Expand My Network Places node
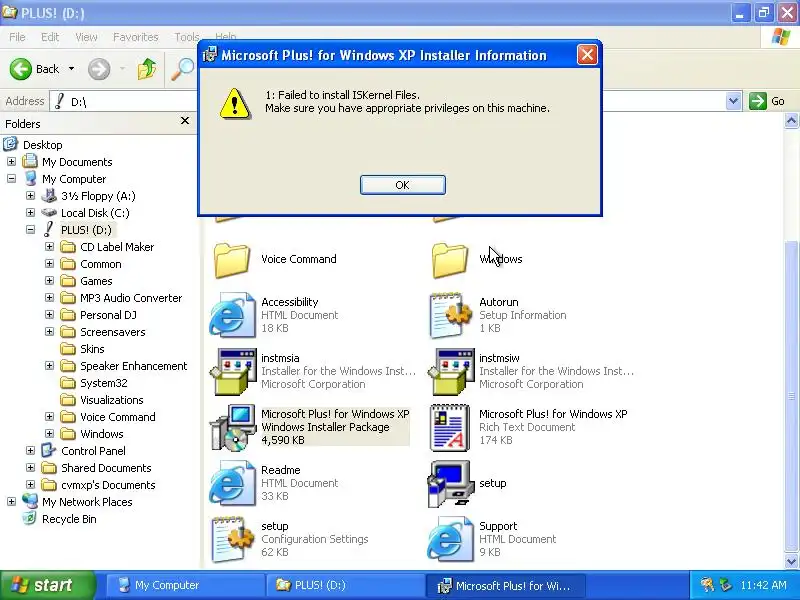This screenshot has height=600, width=800. pyautogui.click(x=11, y=502)
